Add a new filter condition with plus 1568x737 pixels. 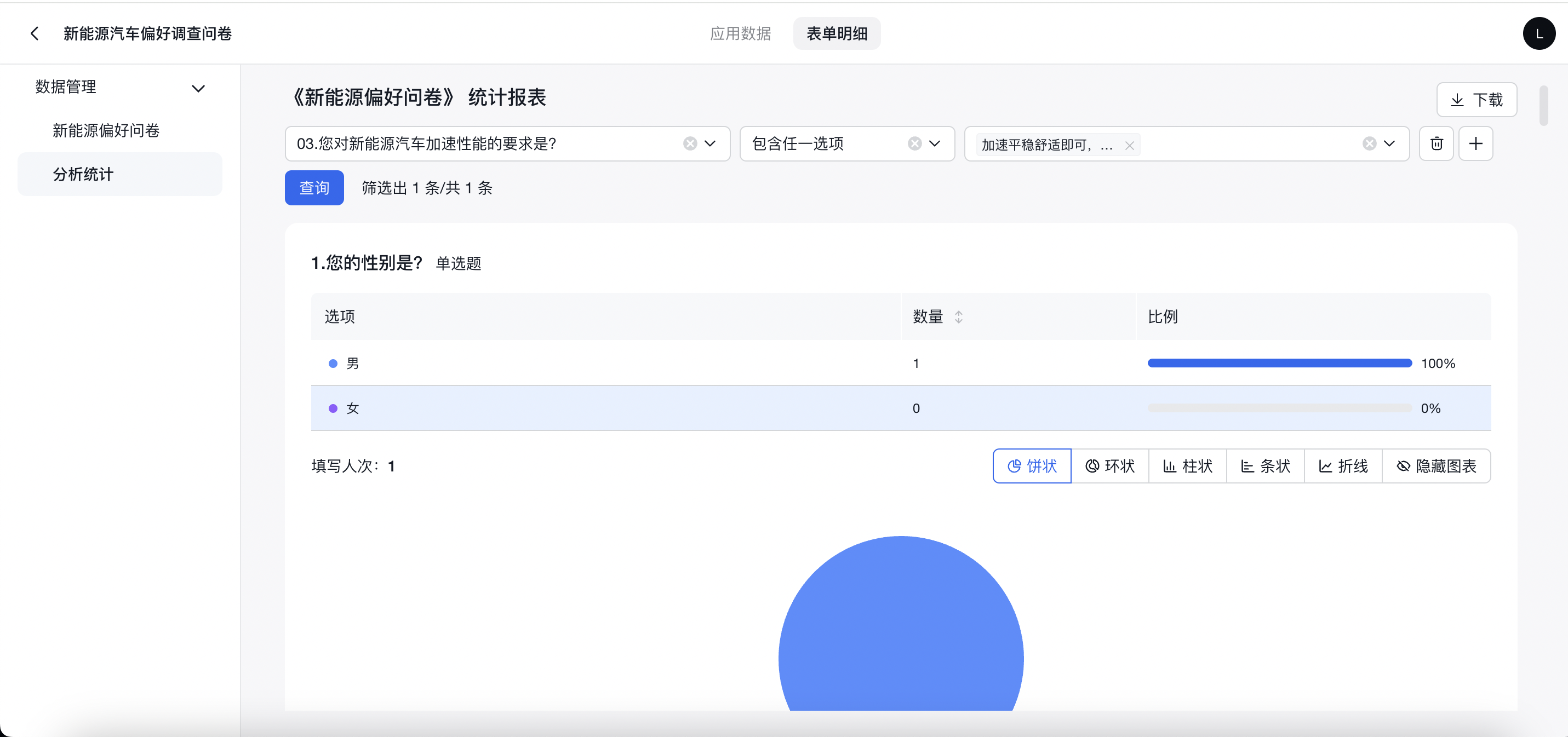pyautogui.click(x=1475, y=143)
